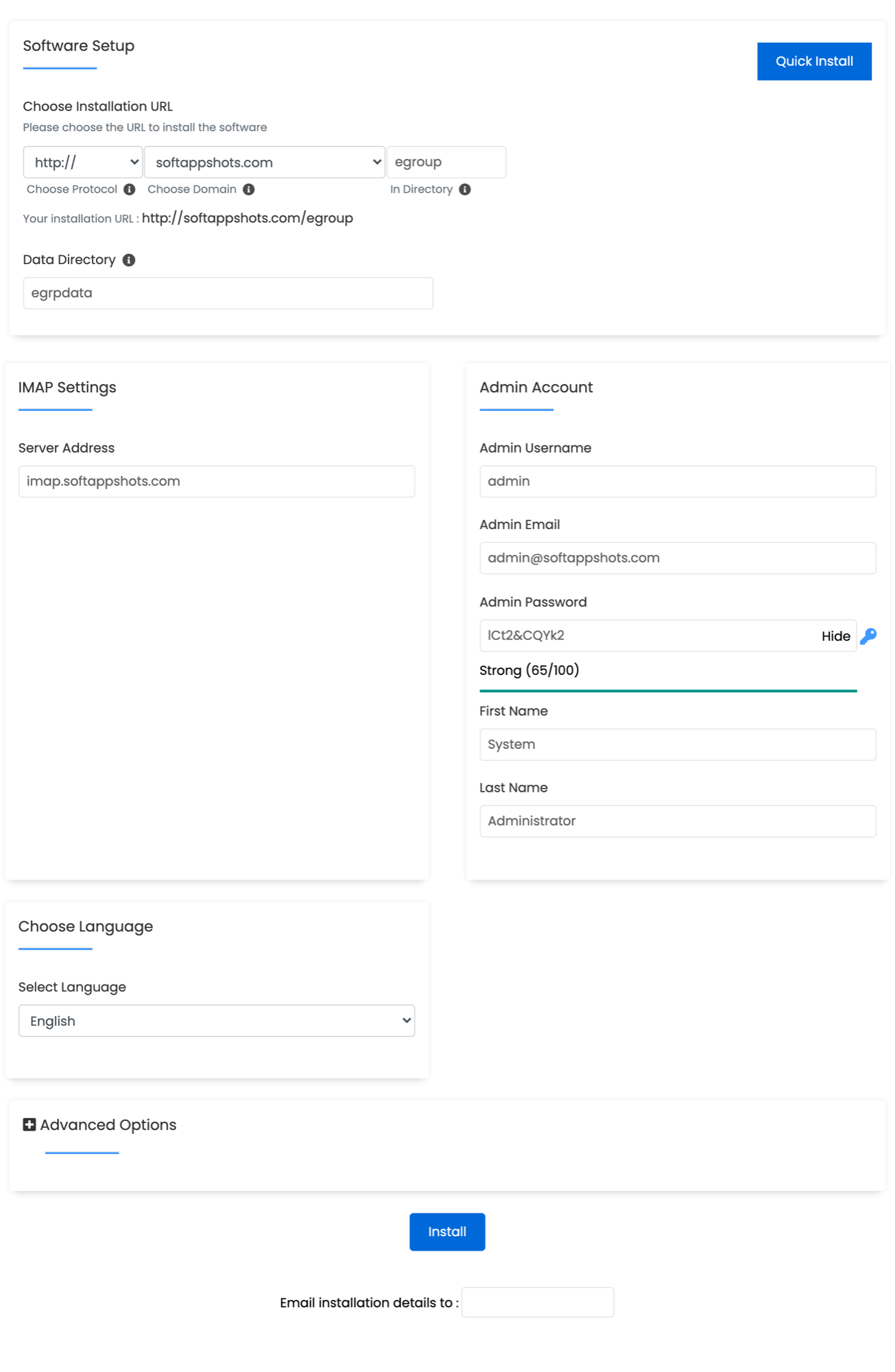This screenshot has height=1372, width=895.
Task: Expand the Advanced Options section
Action: point(108,1124)
